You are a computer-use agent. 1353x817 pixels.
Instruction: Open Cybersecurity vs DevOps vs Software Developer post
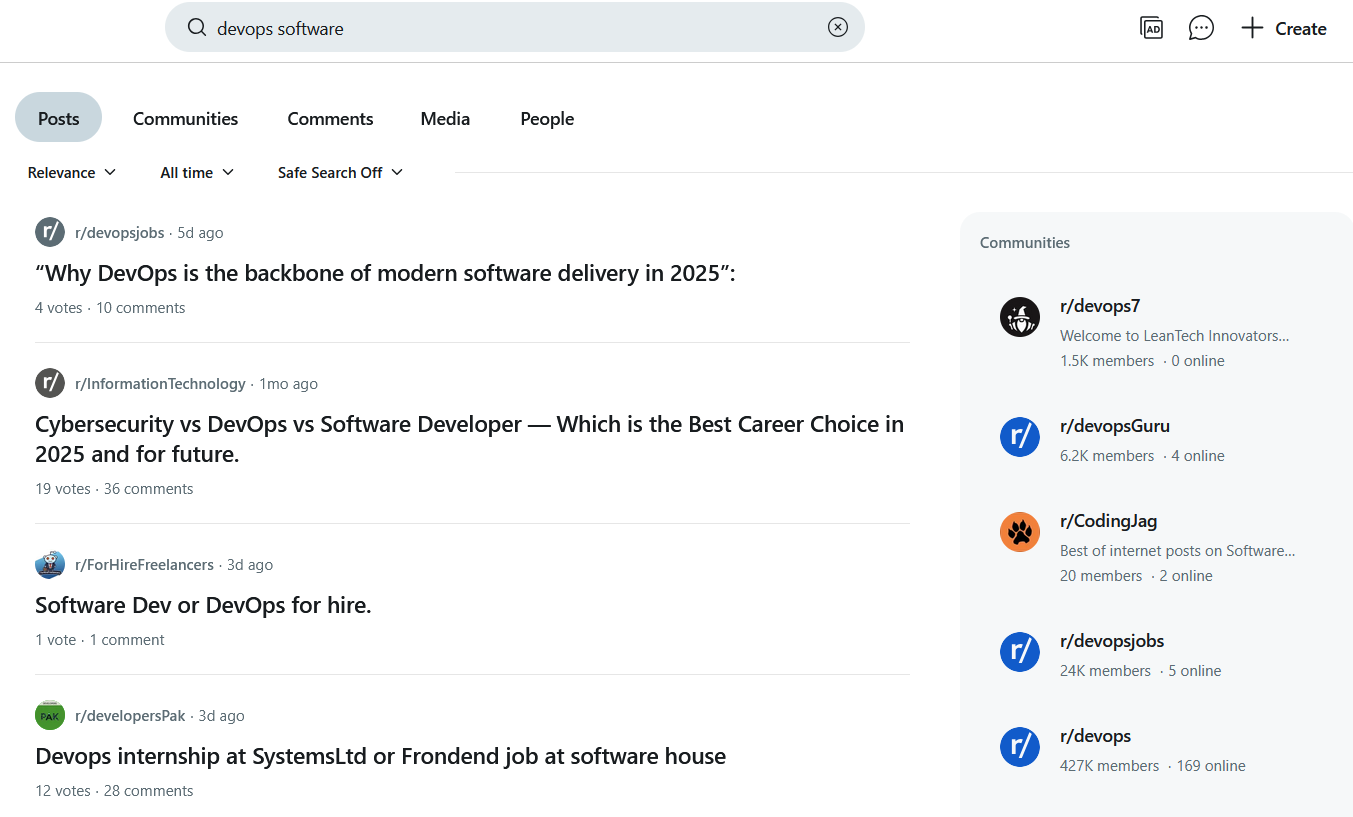coord(470,439)
